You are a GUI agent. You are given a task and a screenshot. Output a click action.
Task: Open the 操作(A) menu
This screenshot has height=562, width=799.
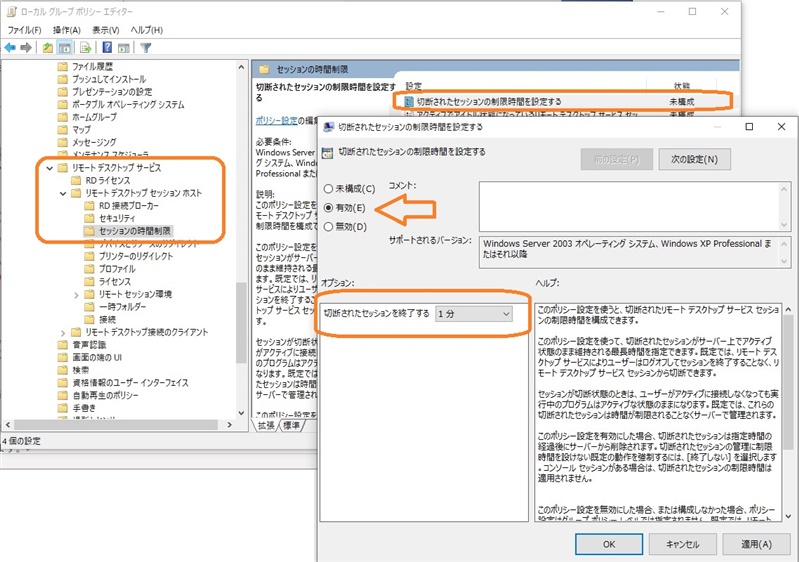pyautogui.click(x=67, y=30)
